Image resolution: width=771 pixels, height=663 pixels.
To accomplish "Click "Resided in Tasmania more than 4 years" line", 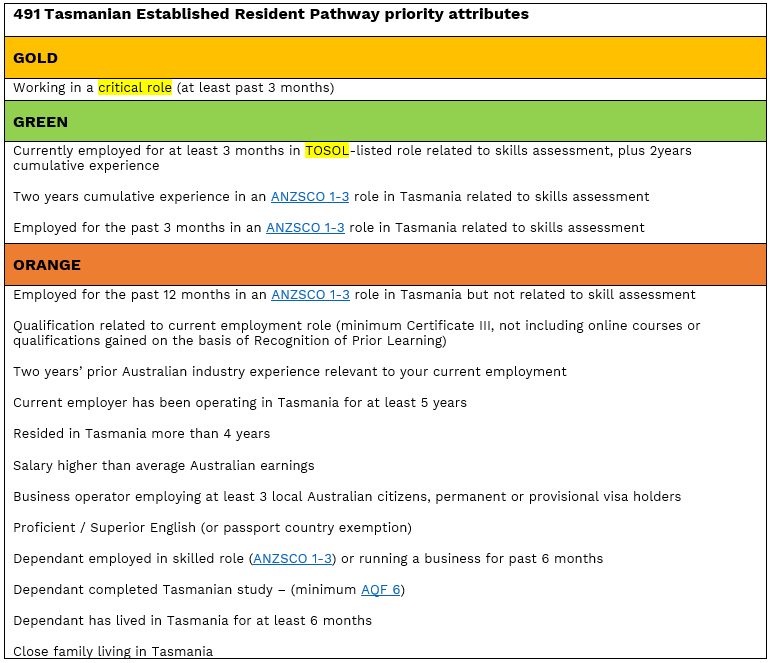I will 141,434.
